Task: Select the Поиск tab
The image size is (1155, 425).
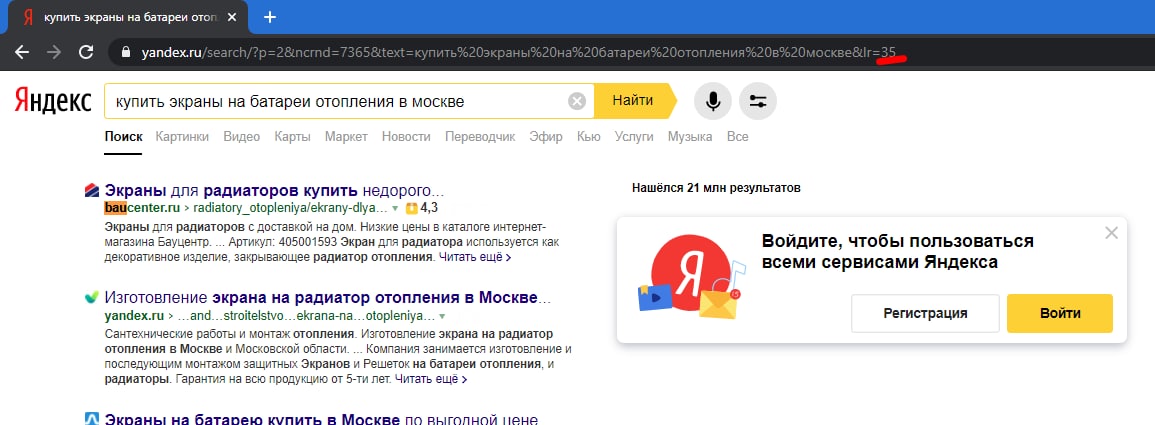Action: (123, 137)
